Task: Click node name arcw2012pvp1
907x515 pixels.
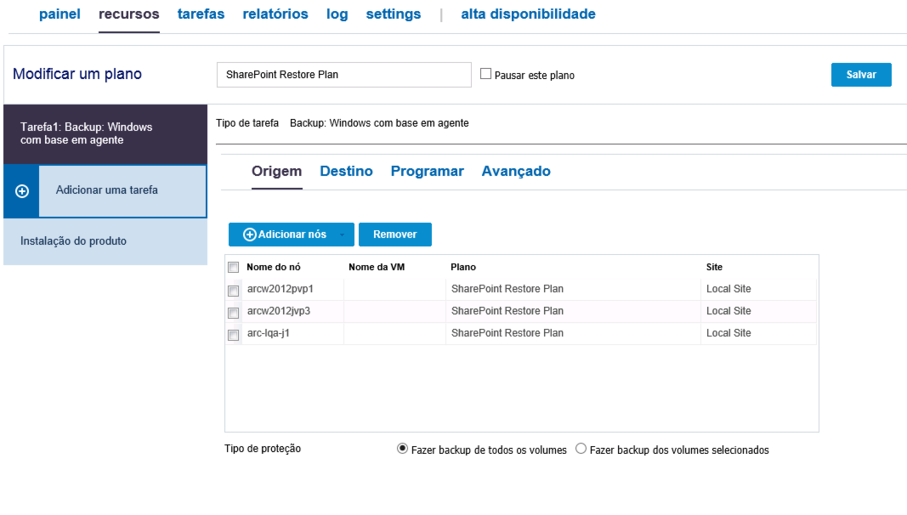Action: tap(280, 289)
